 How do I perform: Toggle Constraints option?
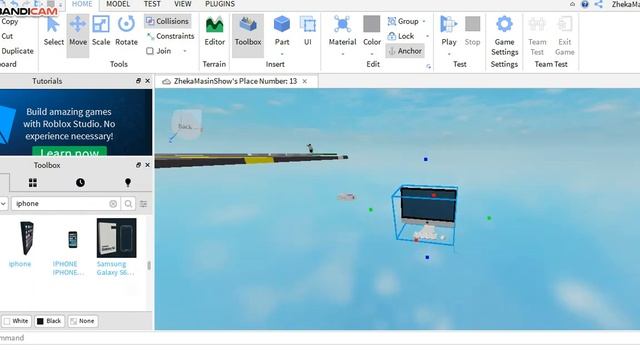[171, 36]
